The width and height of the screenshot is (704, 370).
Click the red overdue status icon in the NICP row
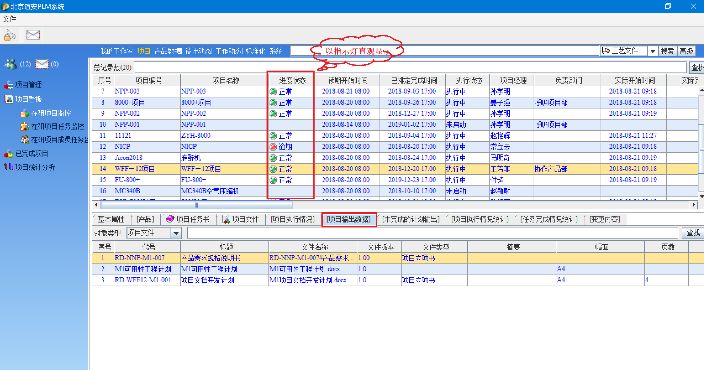click(273, 147)
